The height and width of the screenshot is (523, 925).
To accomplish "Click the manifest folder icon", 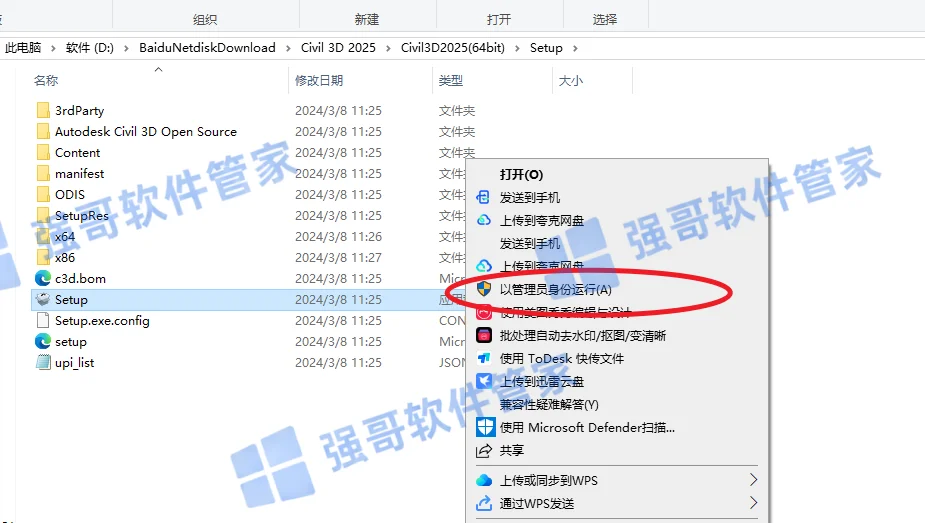I will coord(43,174).
